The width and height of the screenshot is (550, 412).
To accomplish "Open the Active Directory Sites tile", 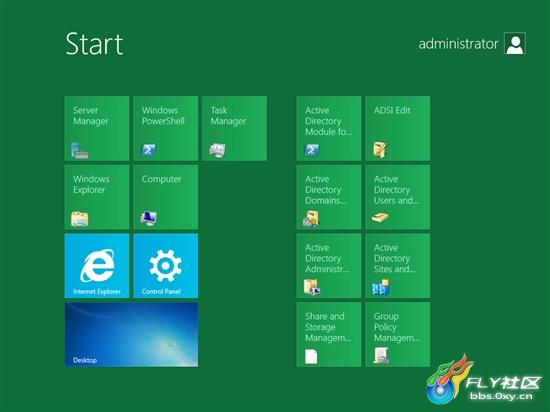I will (398, 266).
